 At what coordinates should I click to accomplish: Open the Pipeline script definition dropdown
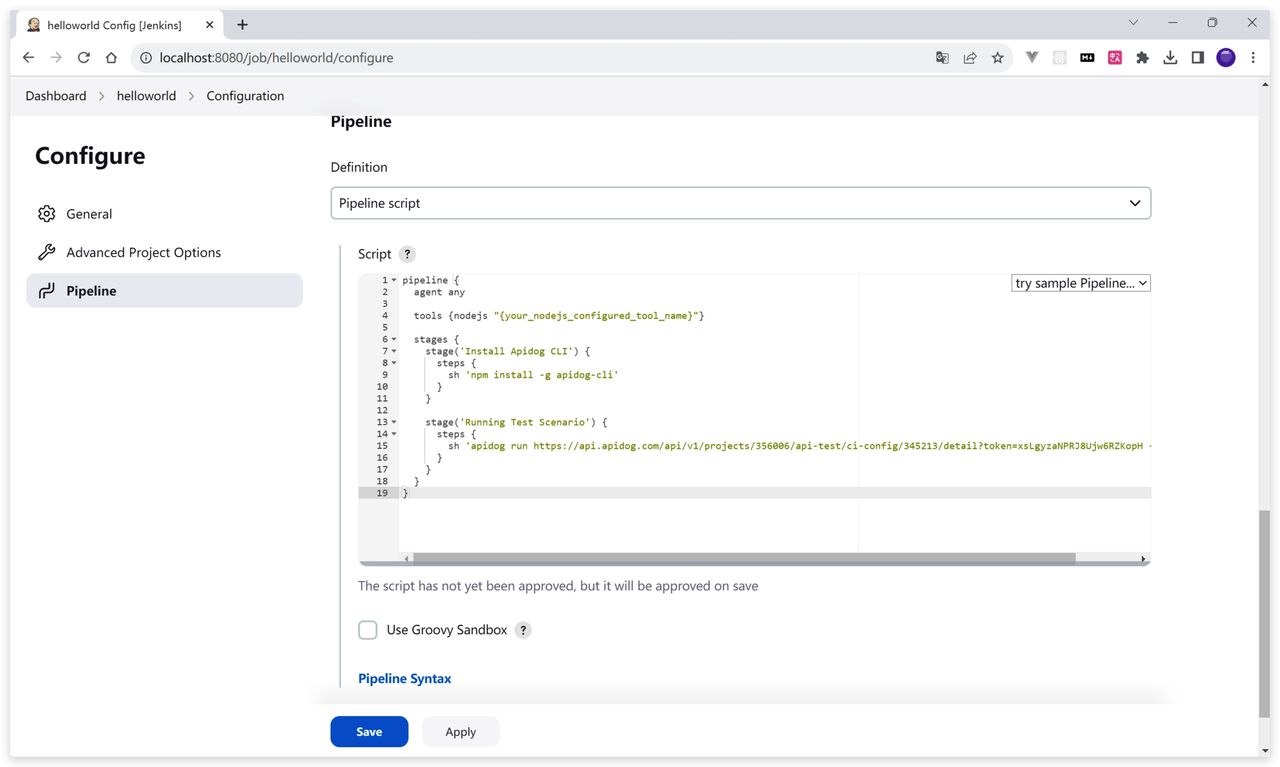[740, 203]
